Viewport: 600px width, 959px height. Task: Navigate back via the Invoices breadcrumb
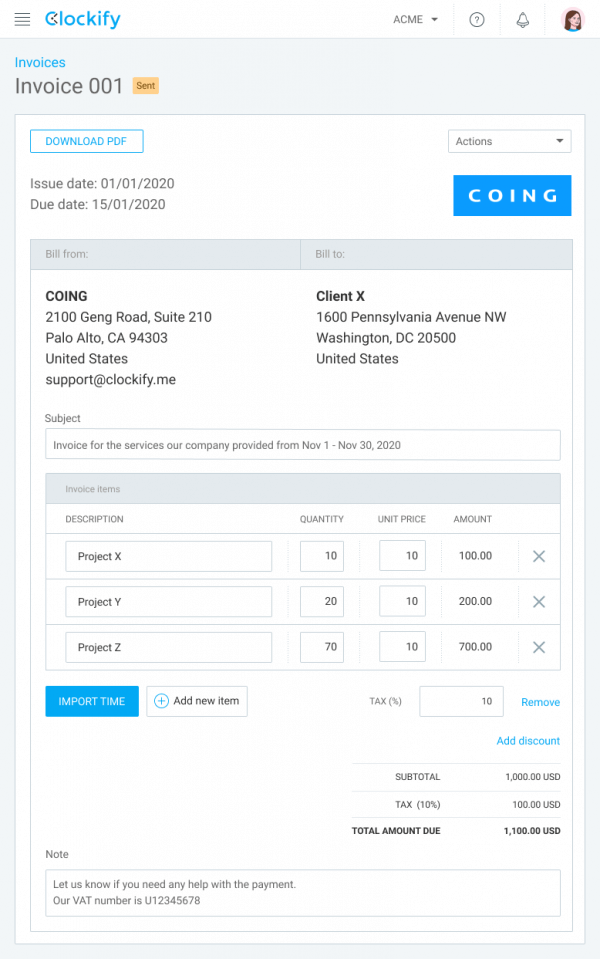coord(40,62)
